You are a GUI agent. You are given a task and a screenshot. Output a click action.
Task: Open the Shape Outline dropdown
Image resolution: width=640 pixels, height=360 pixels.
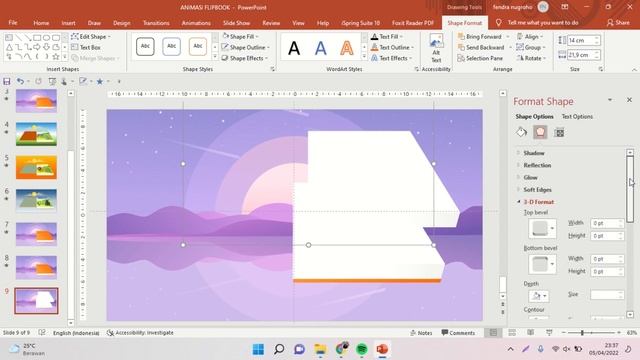(245, 47)
